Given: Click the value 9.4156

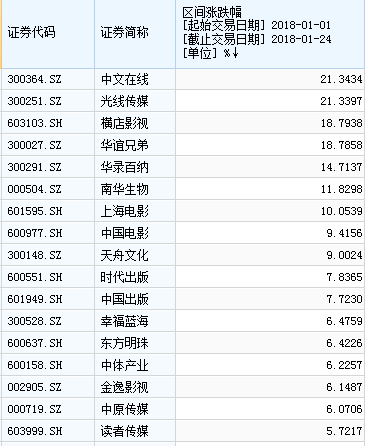Looking at the screenshot, I should coord(344,233).
